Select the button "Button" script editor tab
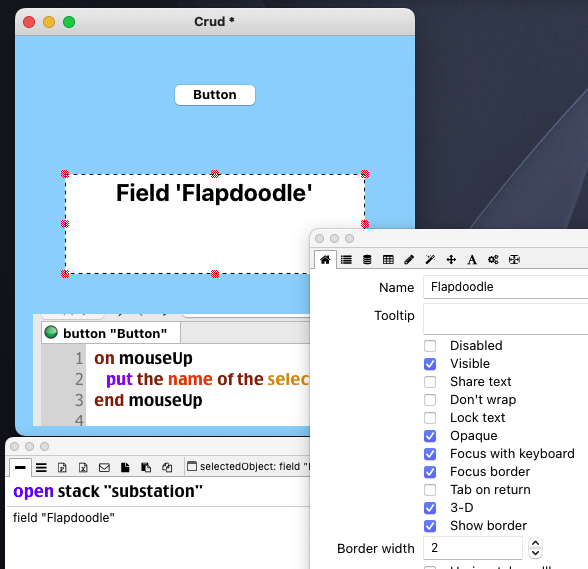This screenshot has height=569, width=588. point(111,333)
